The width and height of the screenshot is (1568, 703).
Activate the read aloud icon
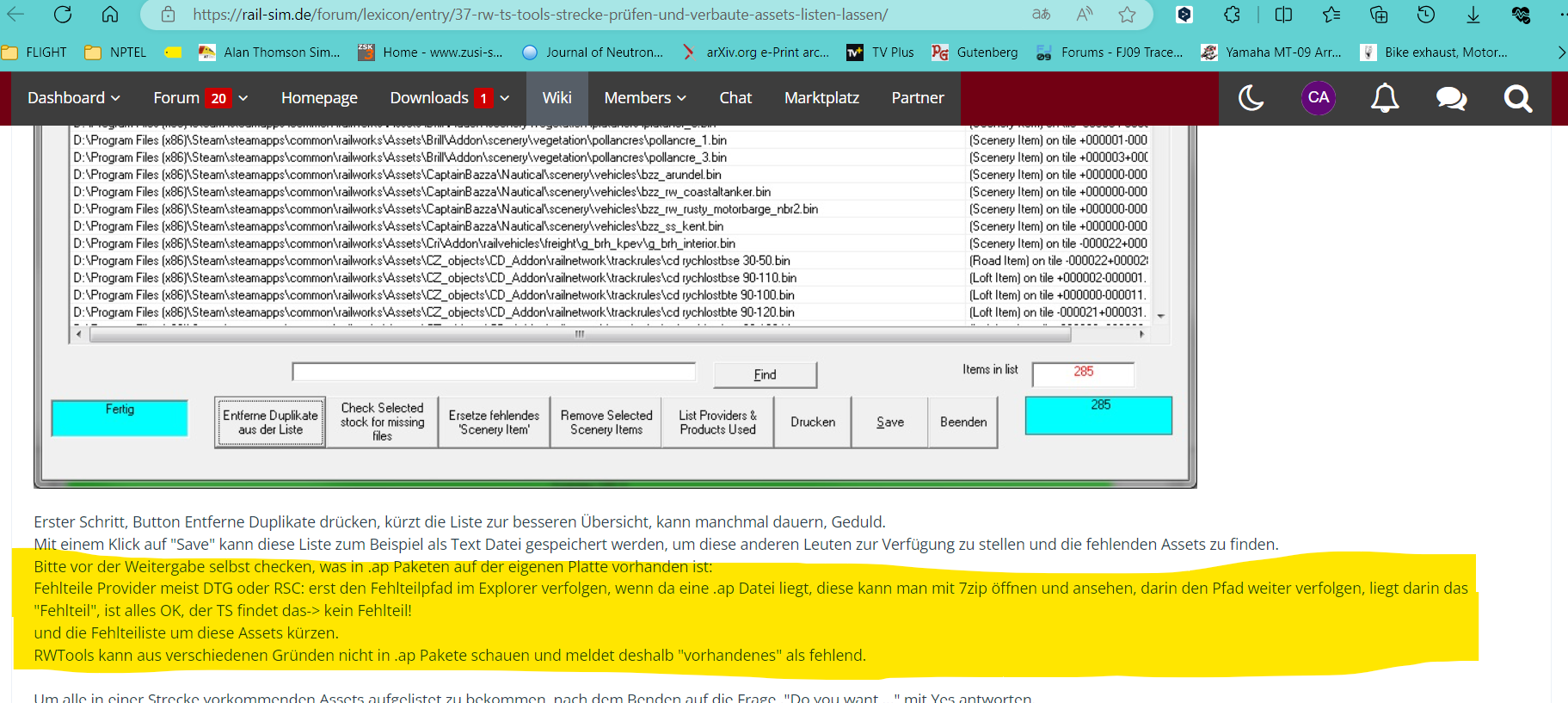[x=1085, y=15]
